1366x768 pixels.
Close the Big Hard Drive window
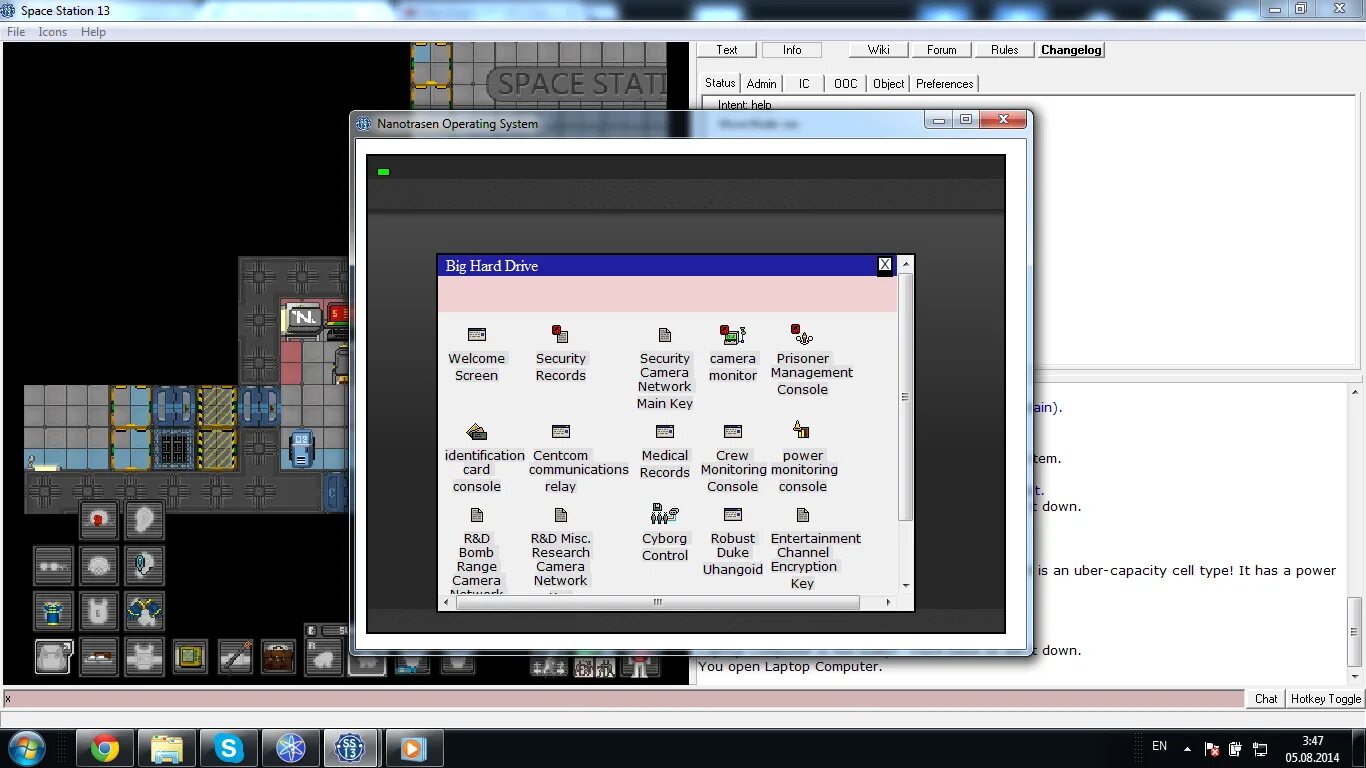(x=885, y=265)
